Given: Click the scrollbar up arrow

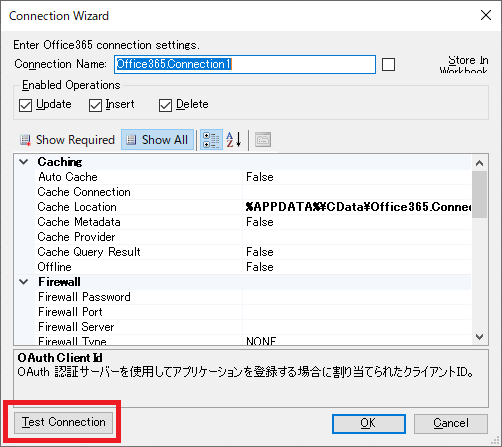Looking at the screenshot, I should 479,163.
